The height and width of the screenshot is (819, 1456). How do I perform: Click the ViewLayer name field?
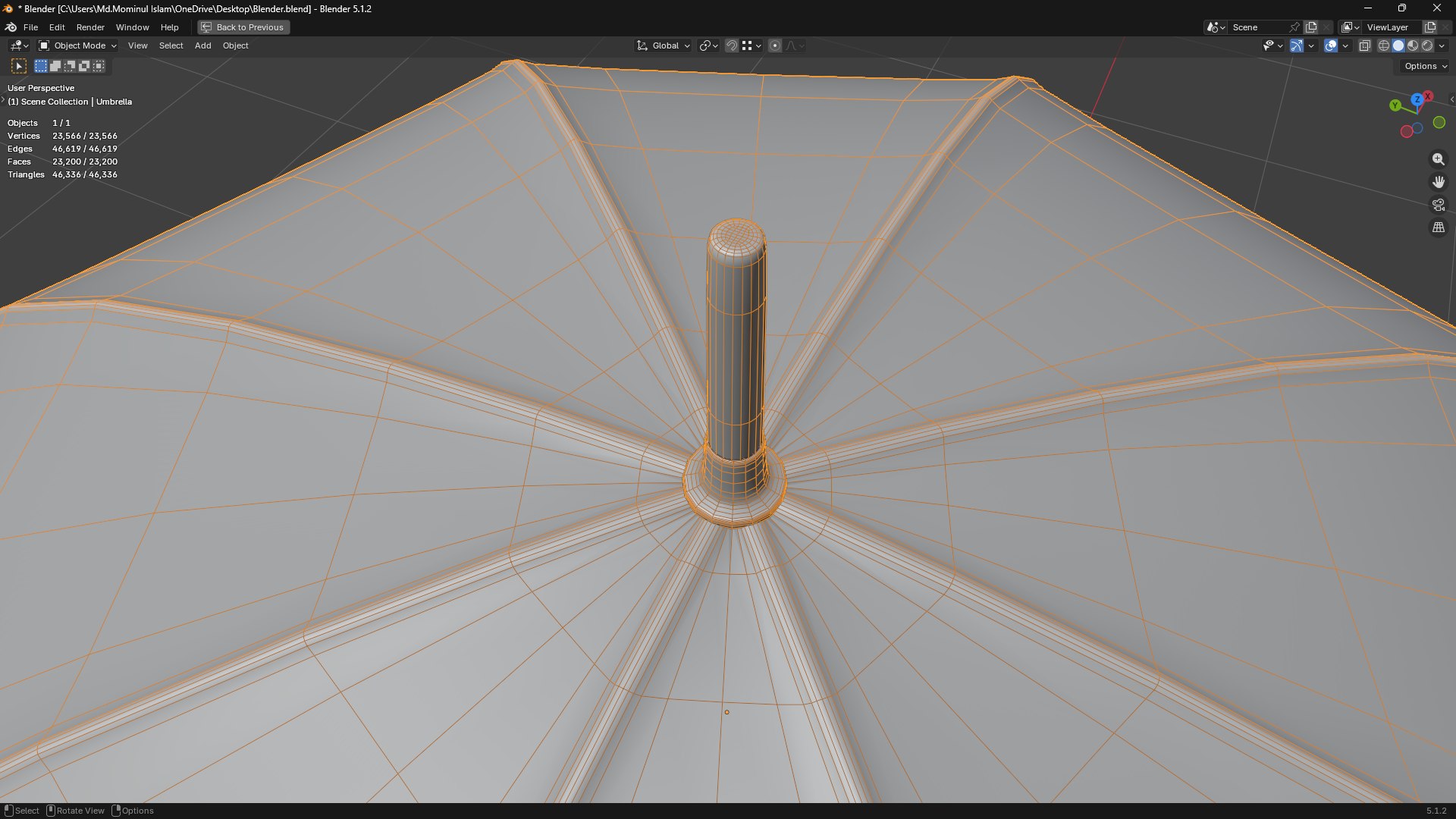(1393, 27)
